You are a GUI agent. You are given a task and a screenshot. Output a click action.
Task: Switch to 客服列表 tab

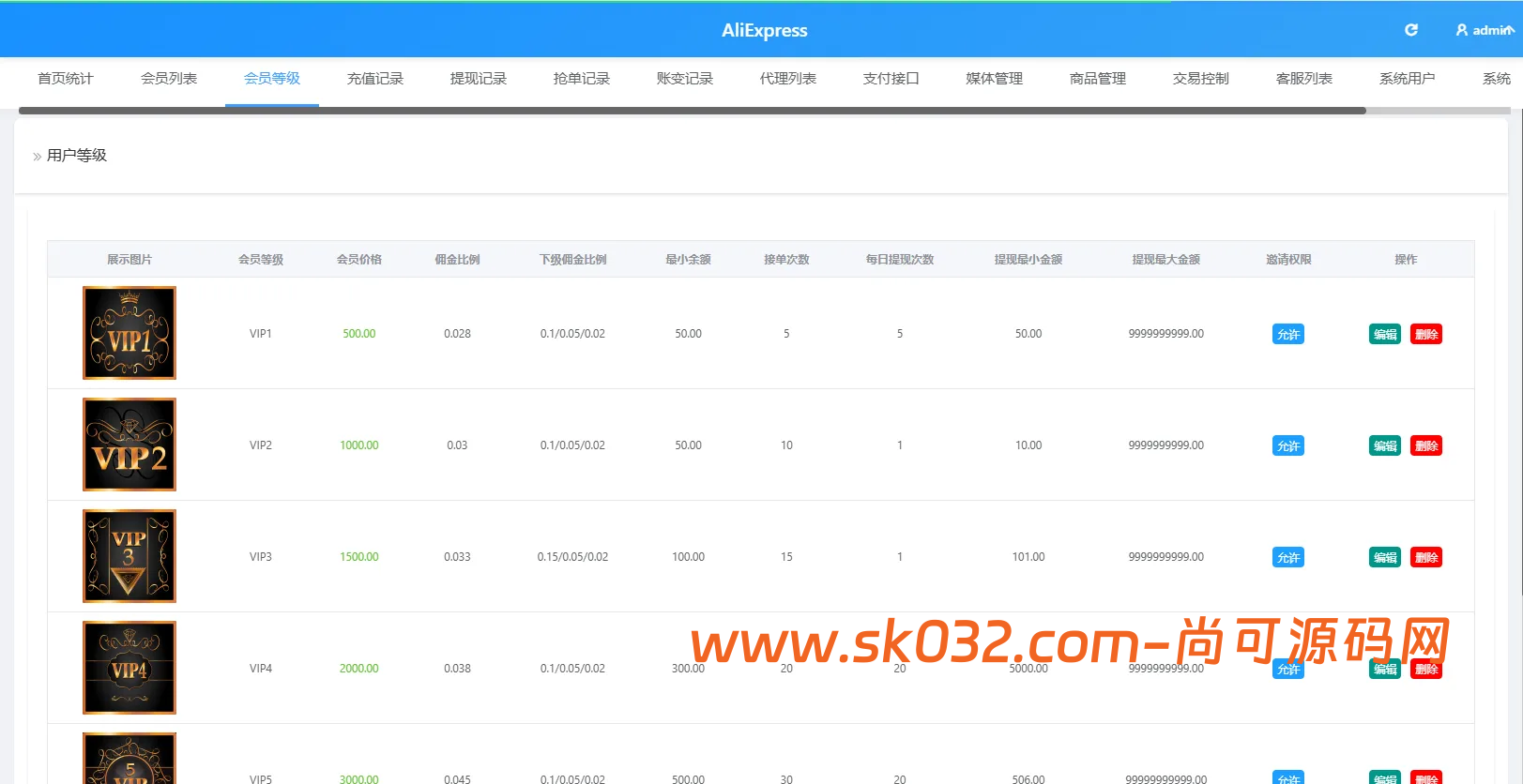pos(1304,79)
